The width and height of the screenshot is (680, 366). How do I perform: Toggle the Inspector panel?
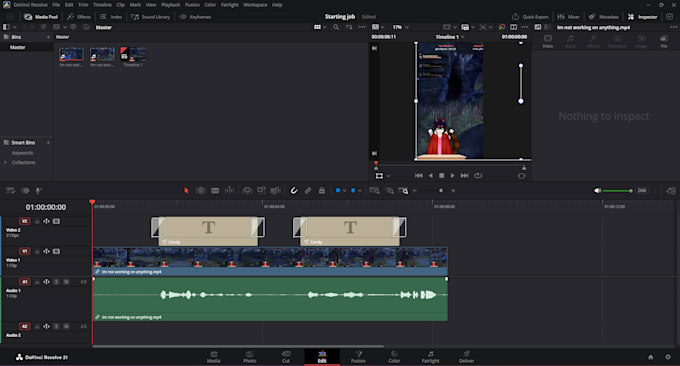coord(643,17)
